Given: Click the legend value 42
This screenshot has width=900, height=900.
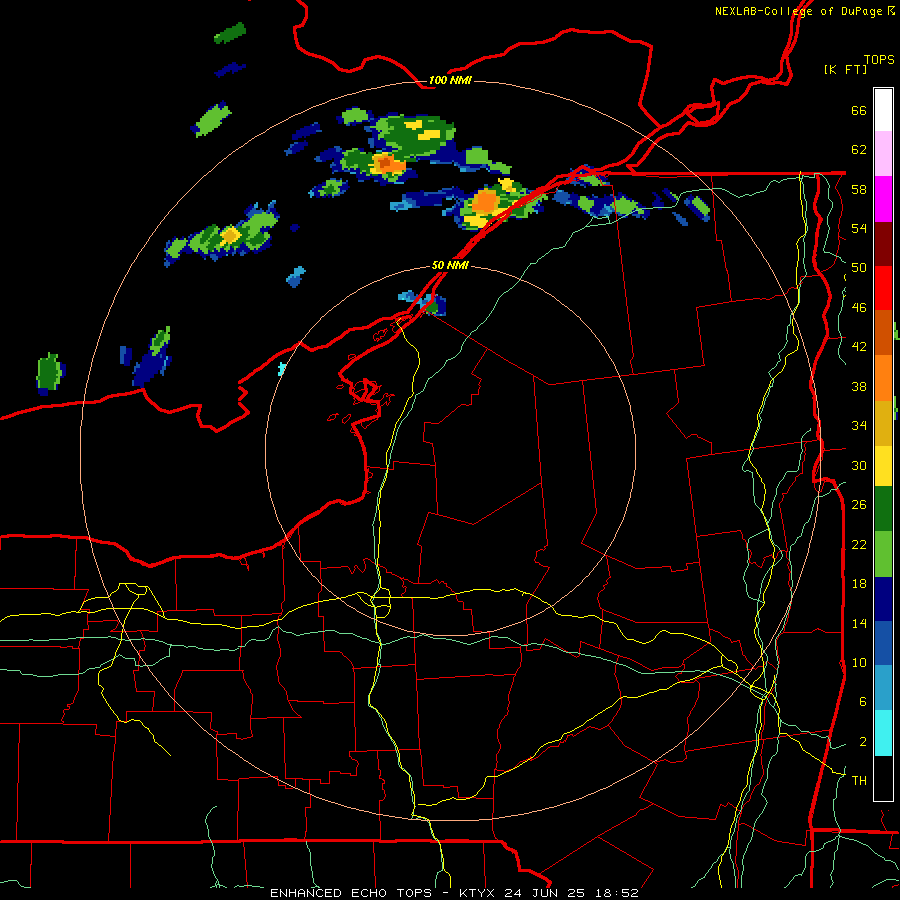Looking at the screenshot, I should pyautogui.click(x=859, y=347).
